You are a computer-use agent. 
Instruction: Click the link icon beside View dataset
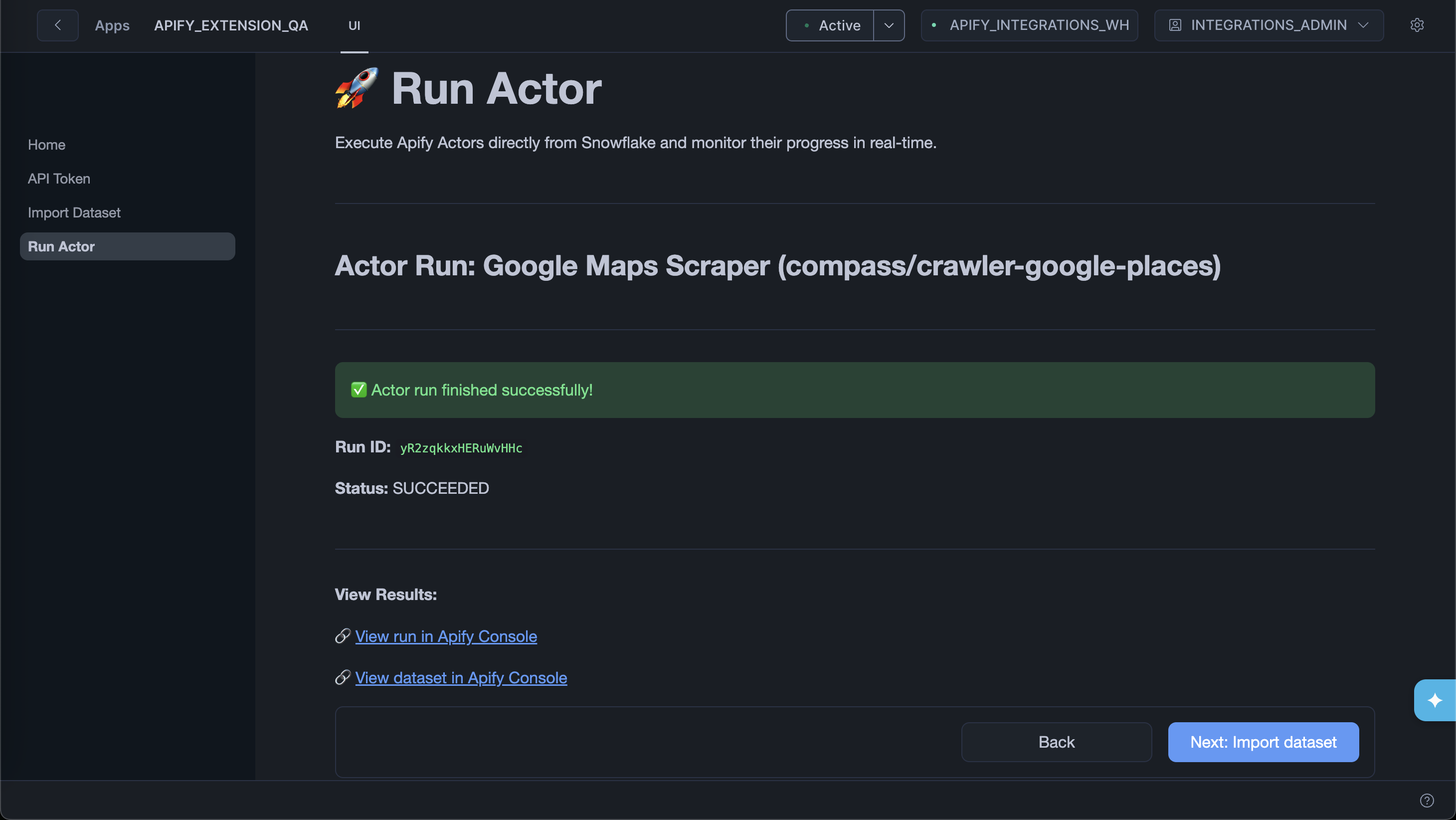coord(342,678)
